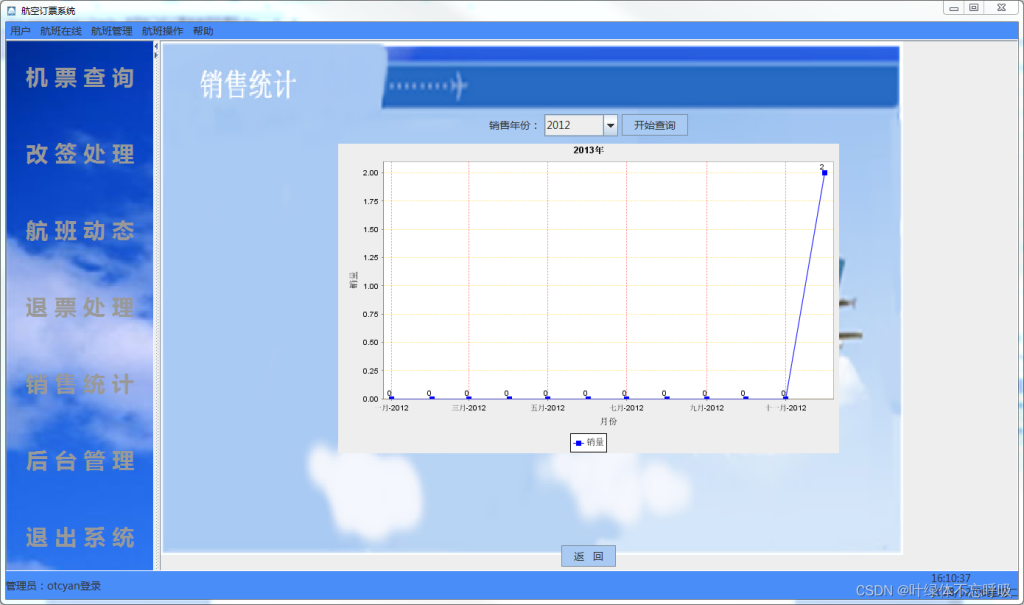Open the 2012 year combo box
The height and width of the screenshot is (605, 1024).
pos(580,124)
